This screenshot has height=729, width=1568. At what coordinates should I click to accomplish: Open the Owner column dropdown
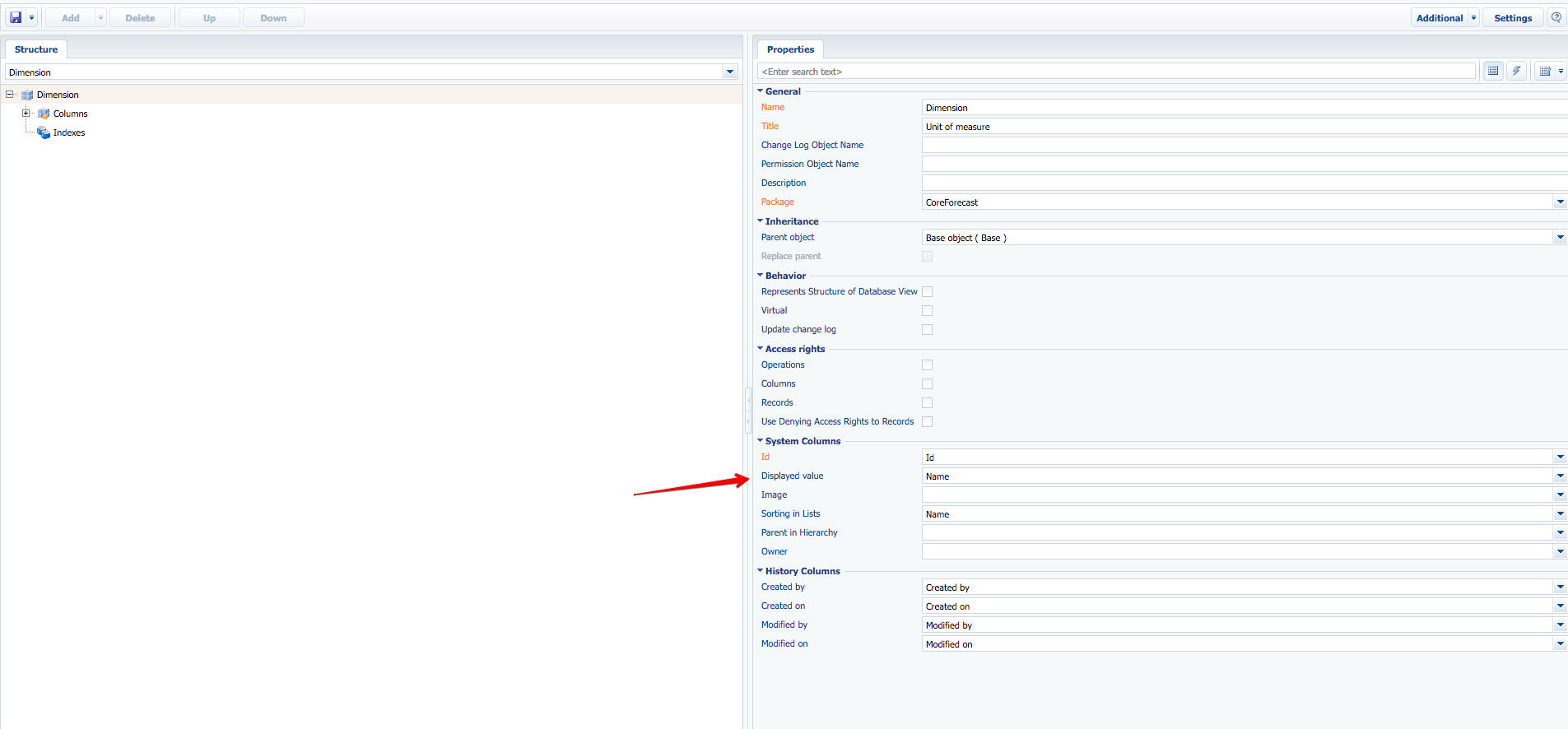point(1560,552)
